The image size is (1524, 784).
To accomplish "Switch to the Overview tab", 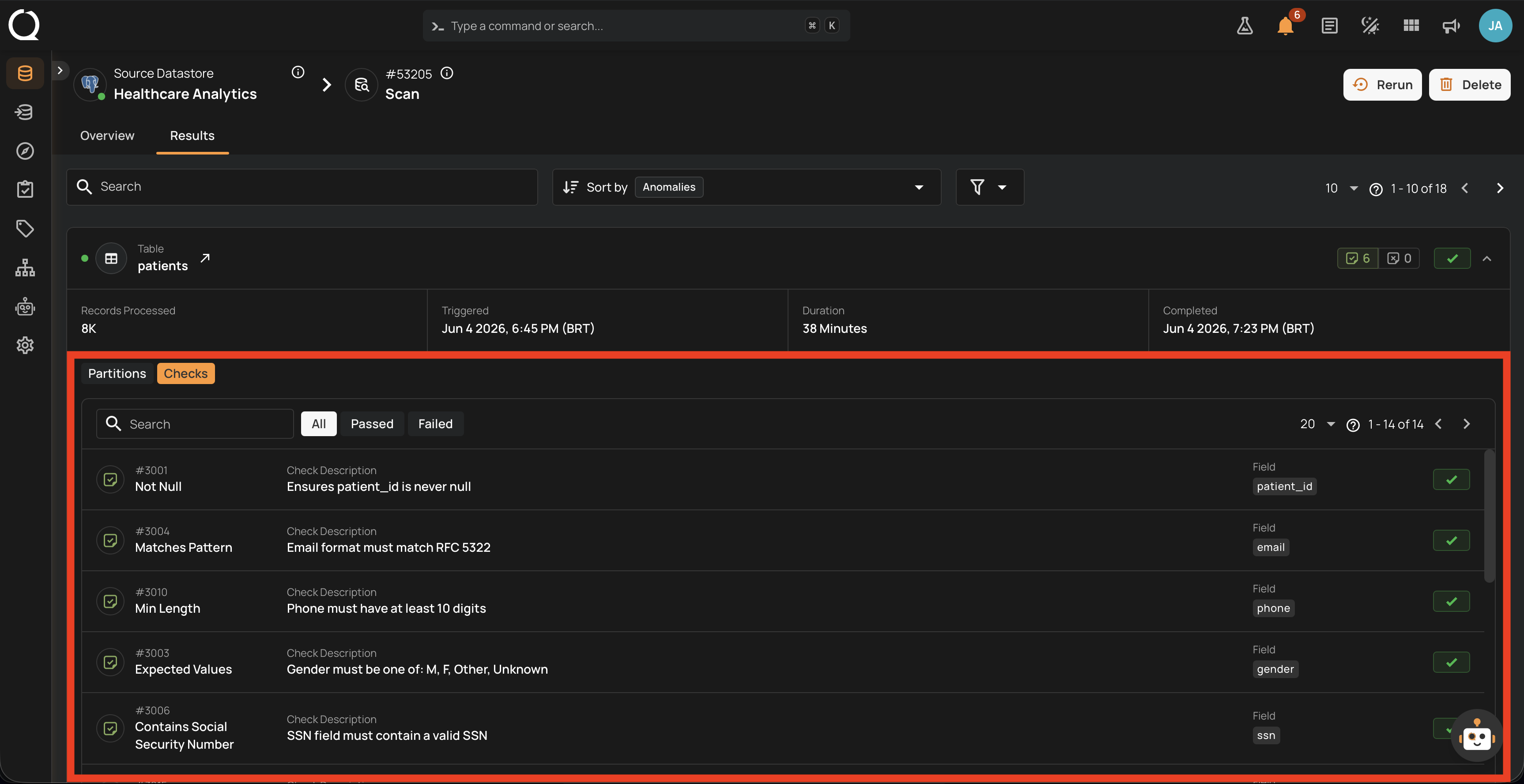I will [107, 136].
